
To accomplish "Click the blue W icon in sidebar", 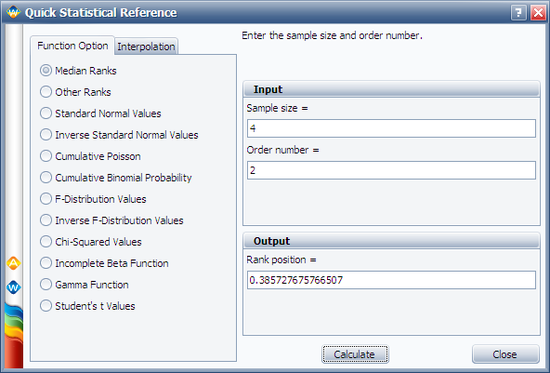I will [x=13, y=288].
